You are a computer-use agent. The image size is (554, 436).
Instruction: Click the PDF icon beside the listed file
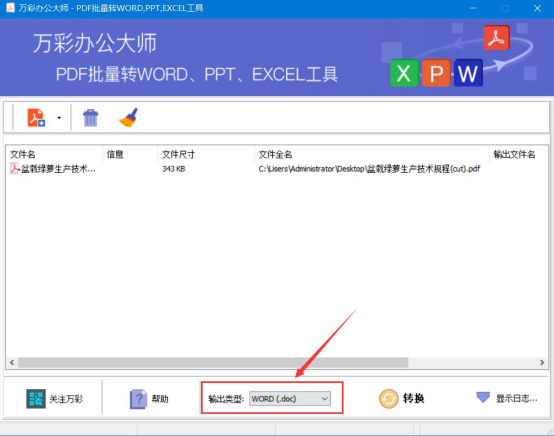coord(14,169)
